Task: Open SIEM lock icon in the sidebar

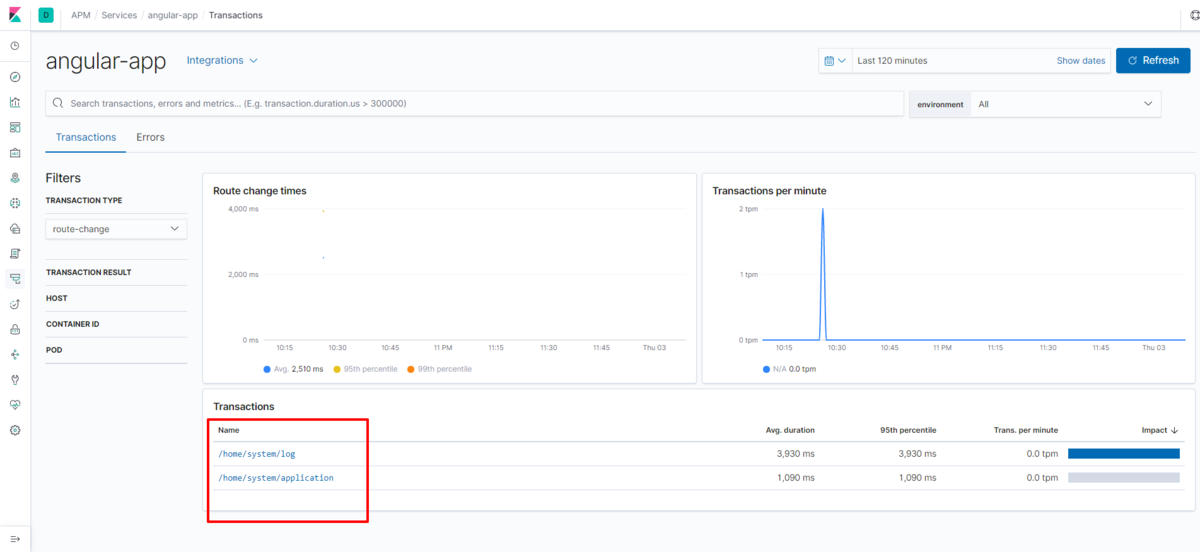Action: click(x=15, y=329)
